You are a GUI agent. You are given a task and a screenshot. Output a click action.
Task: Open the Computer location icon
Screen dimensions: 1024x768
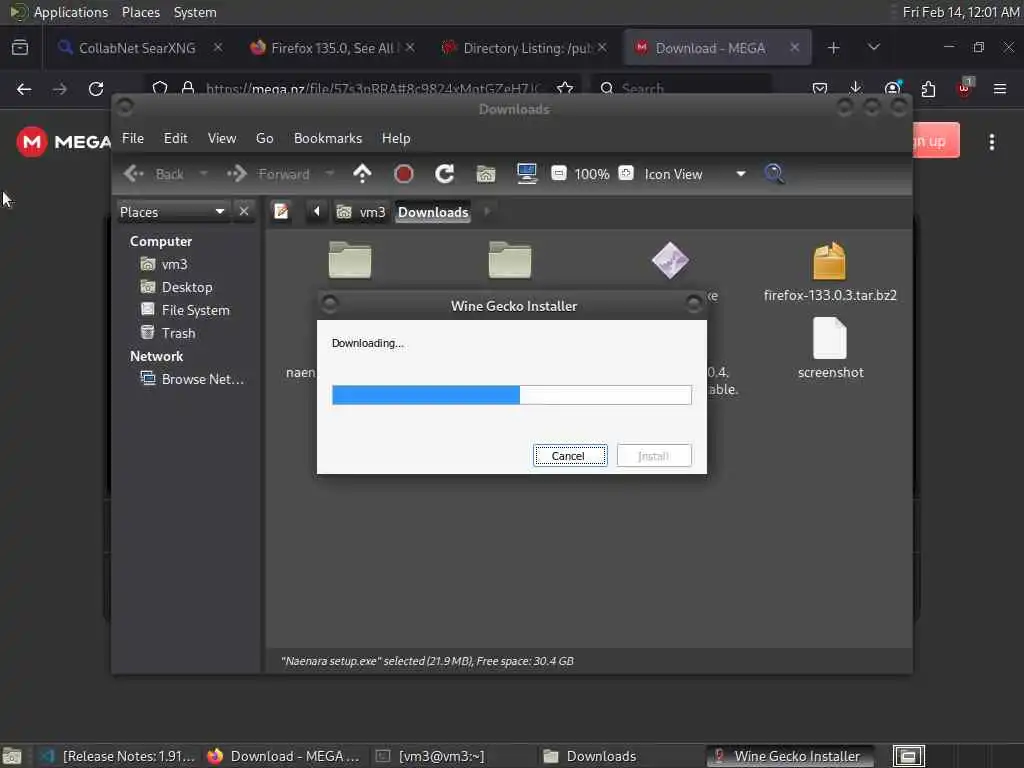tap(526, 174)
